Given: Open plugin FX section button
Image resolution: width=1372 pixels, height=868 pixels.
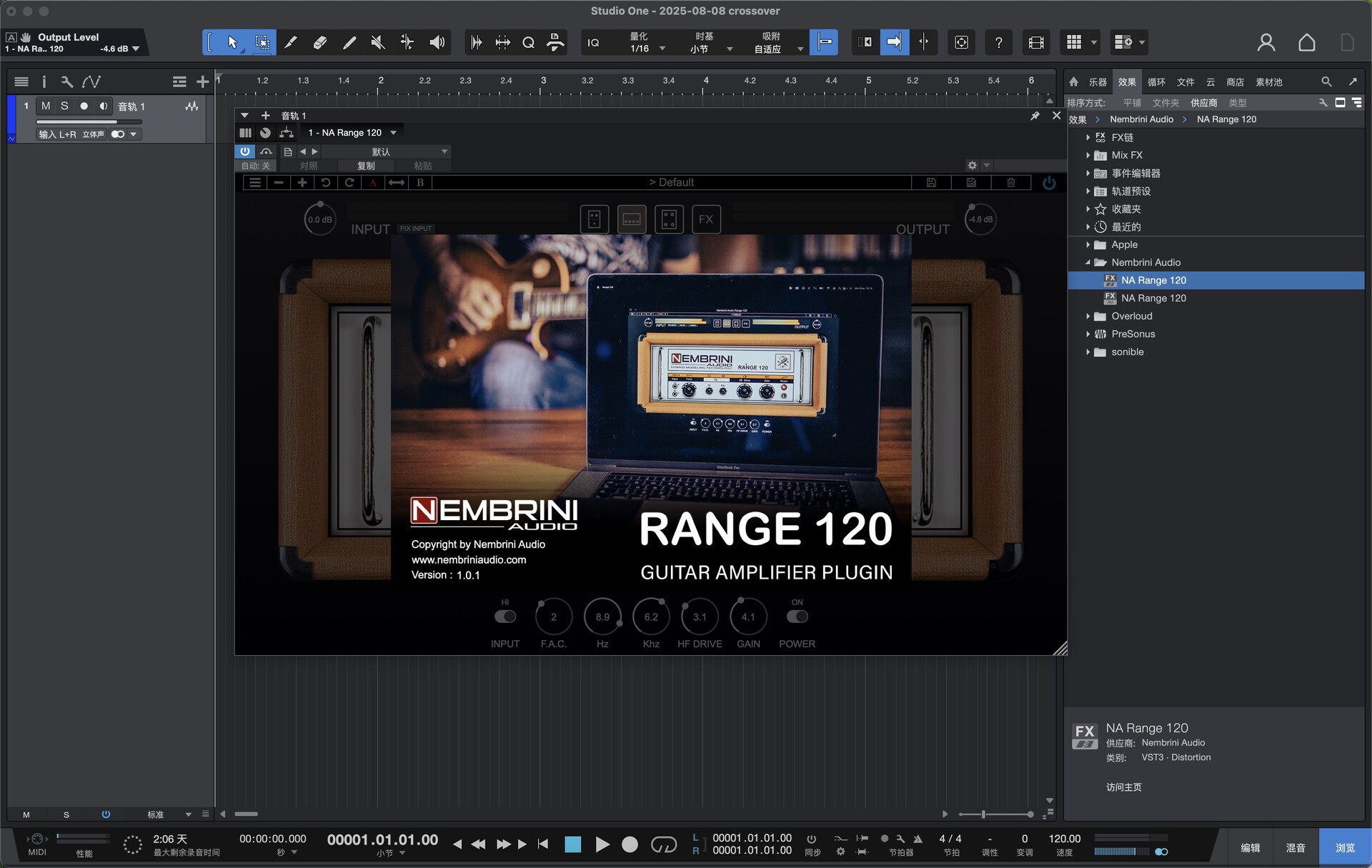Looking at the screenshot, I should click(706, 219).
